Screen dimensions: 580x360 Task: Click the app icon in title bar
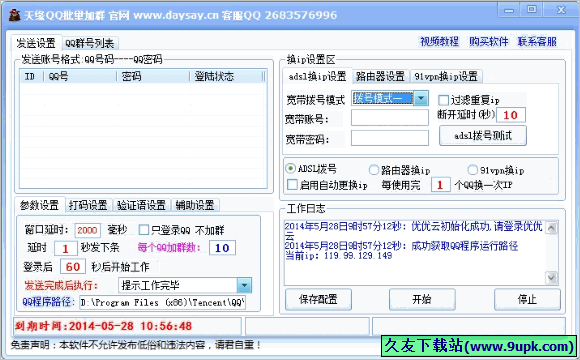[x=14, y=15]
